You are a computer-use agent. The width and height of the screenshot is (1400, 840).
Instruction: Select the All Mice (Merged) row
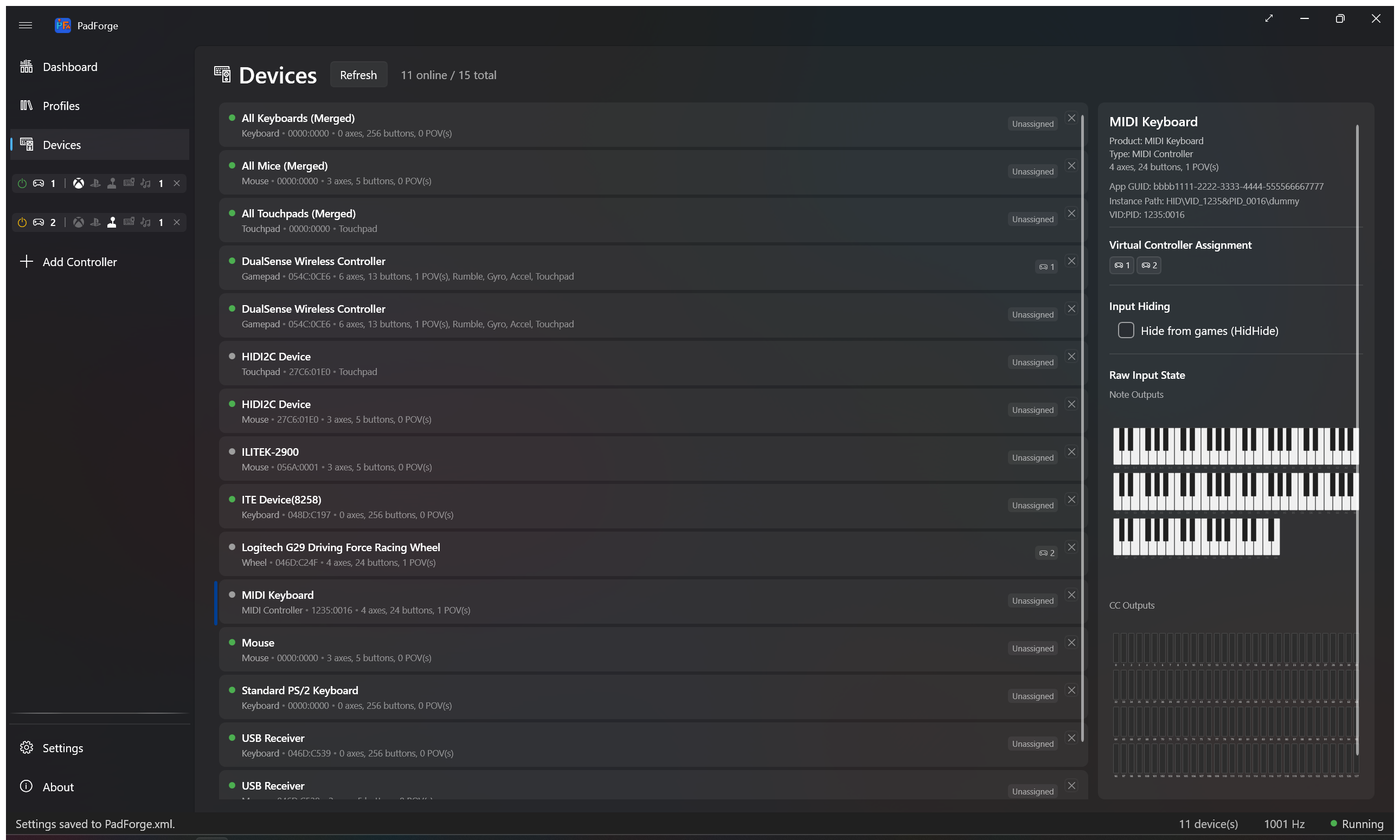coord(653,173)
